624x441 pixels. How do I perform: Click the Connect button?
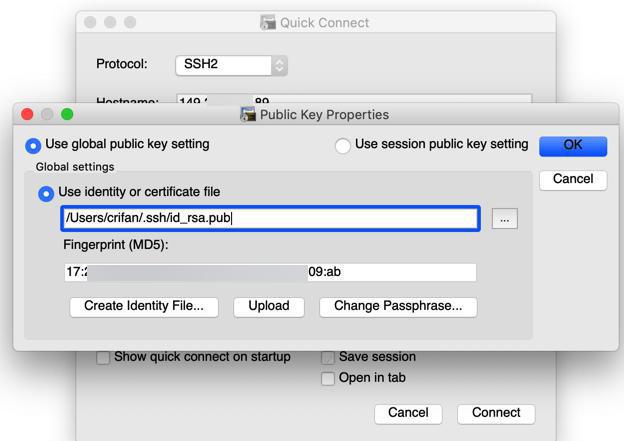click(x=496, y=413)
